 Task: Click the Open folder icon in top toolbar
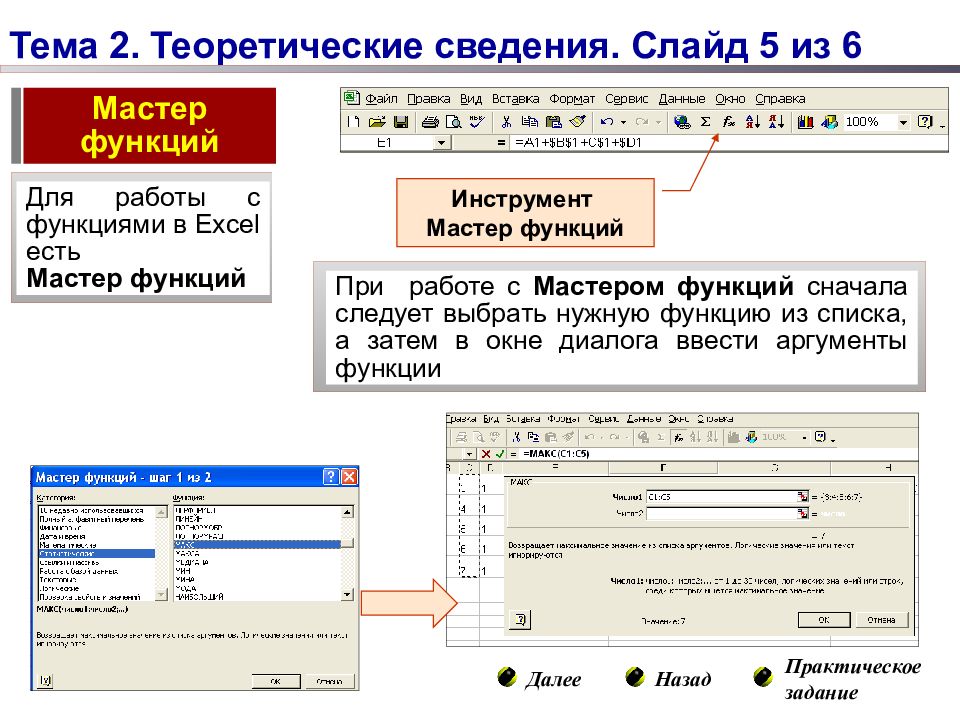click(377, 122)
